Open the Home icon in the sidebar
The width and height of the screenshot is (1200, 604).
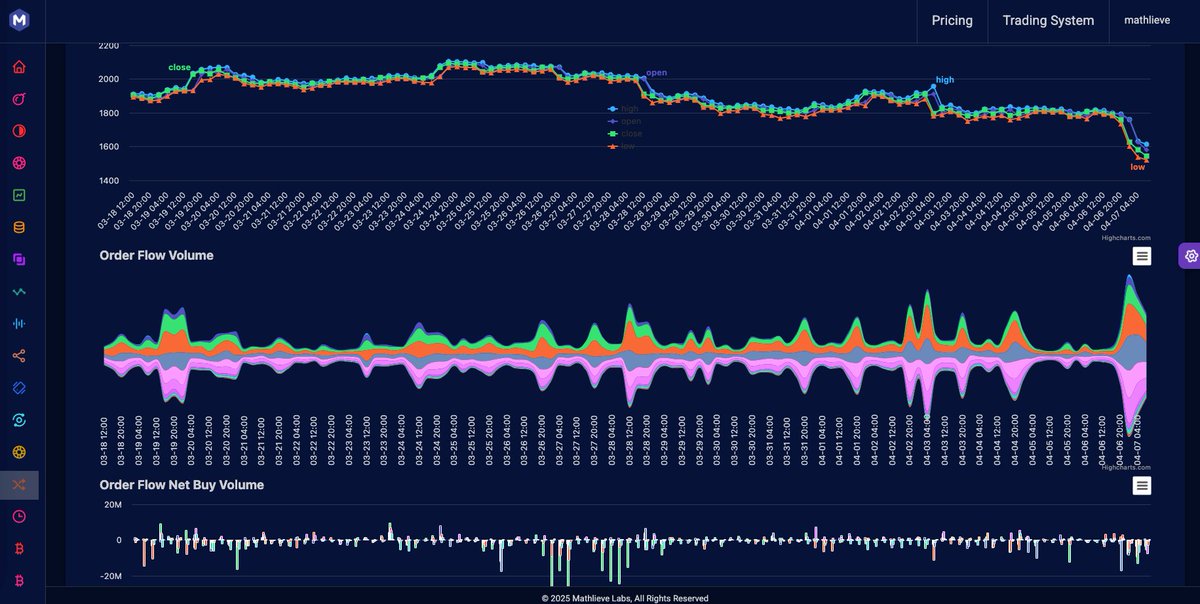(x=19, y=66)
